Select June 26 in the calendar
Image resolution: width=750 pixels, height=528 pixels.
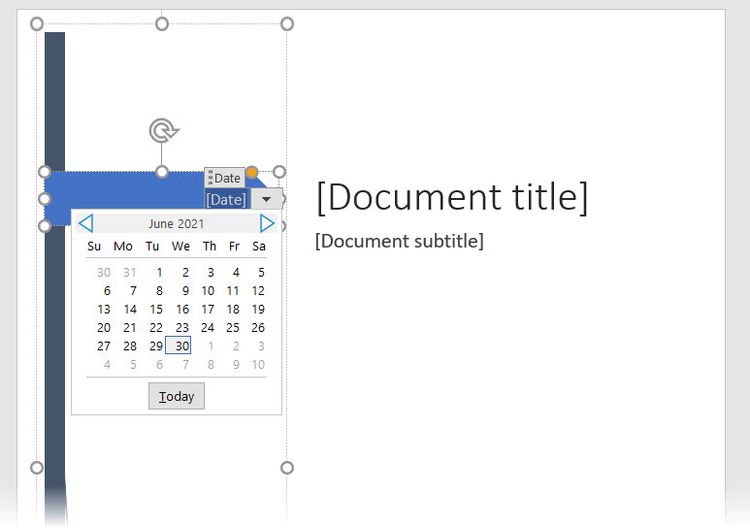pos(258,328)
